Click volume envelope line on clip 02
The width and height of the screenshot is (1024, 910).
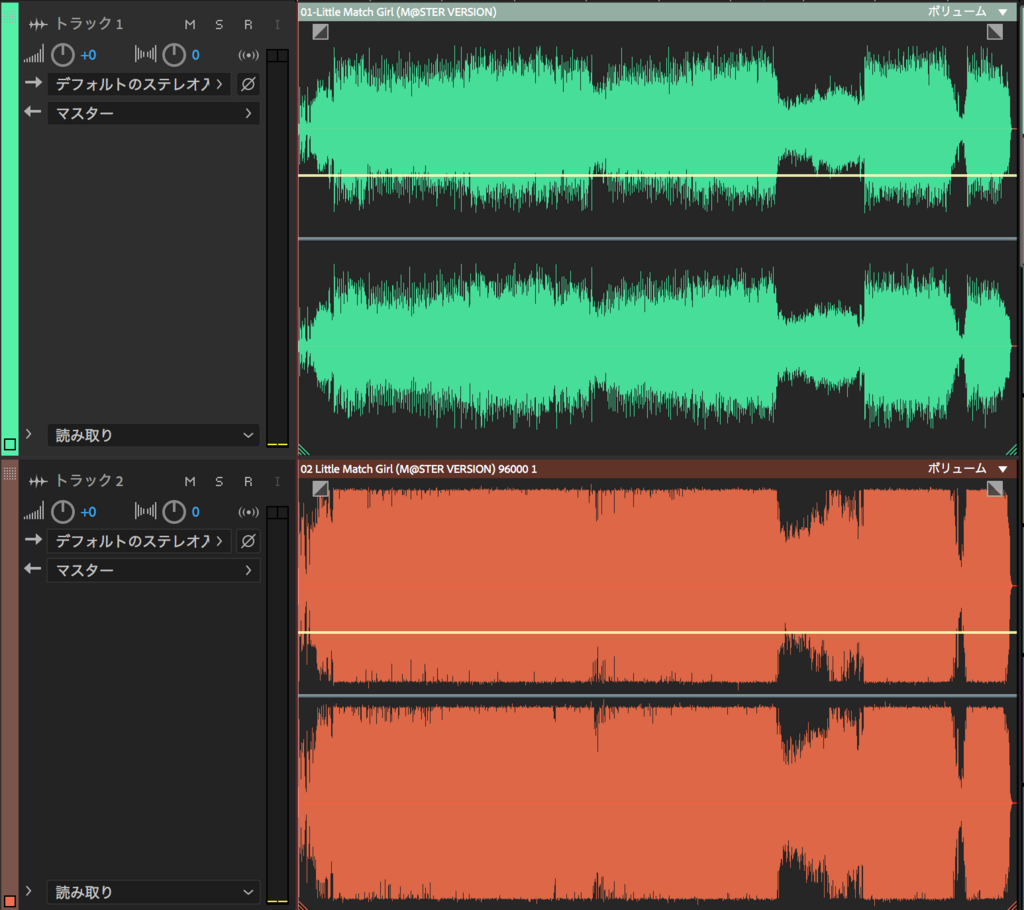[657, 632]
